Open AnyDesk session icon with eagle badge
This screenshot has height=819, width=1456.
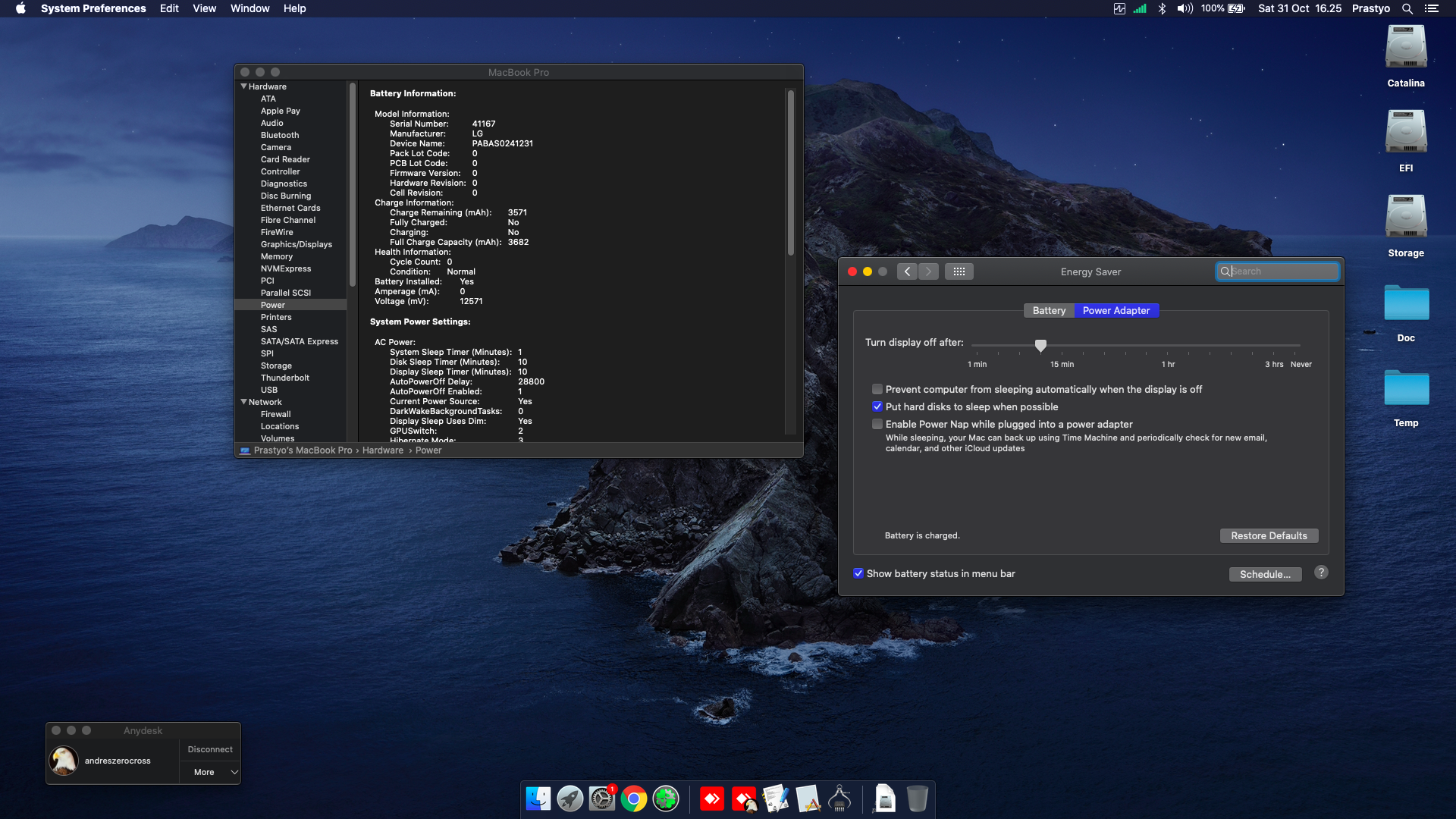point(745,799)
